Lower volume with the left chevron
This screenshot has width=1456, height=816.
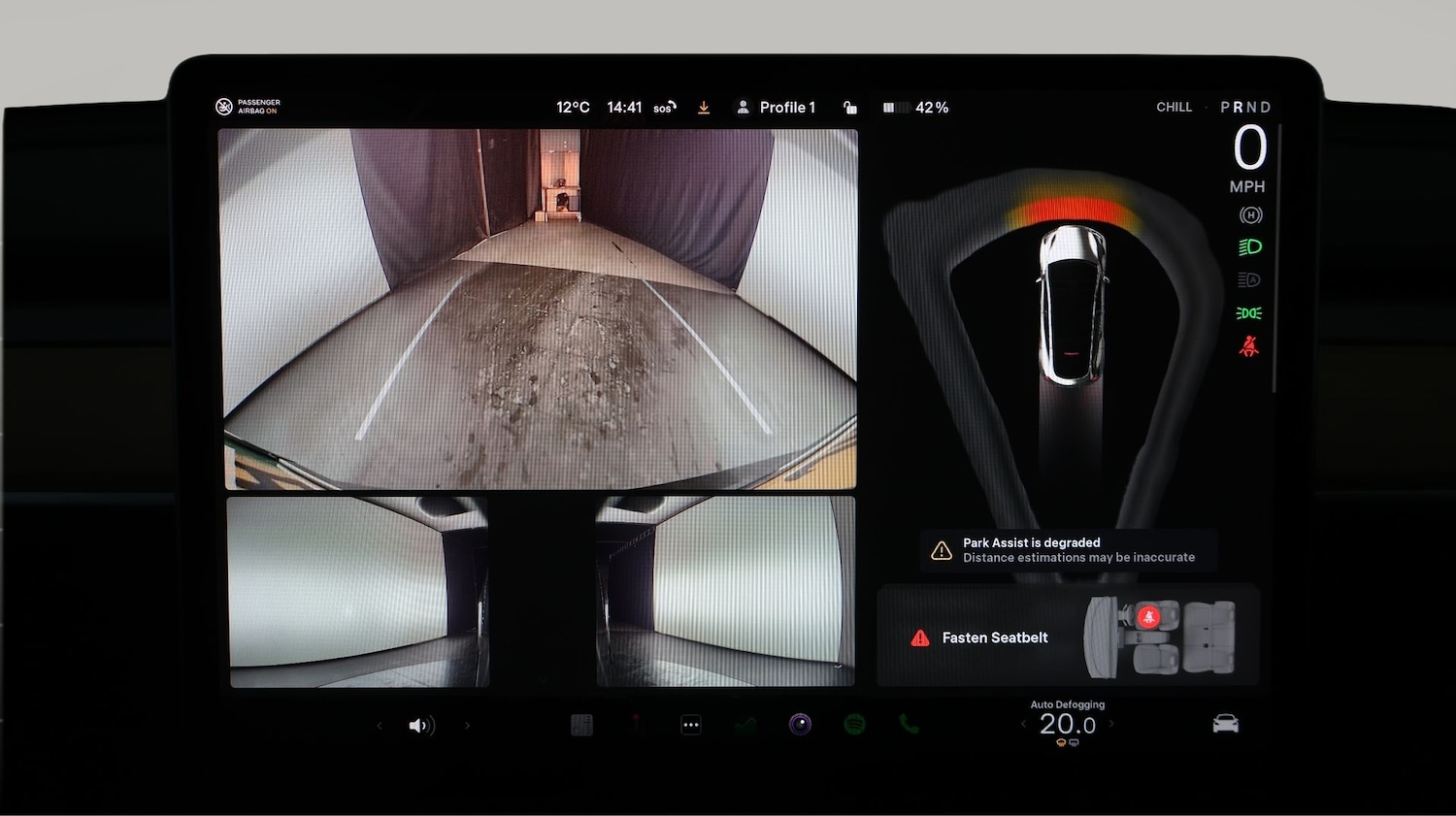[380, 726]
